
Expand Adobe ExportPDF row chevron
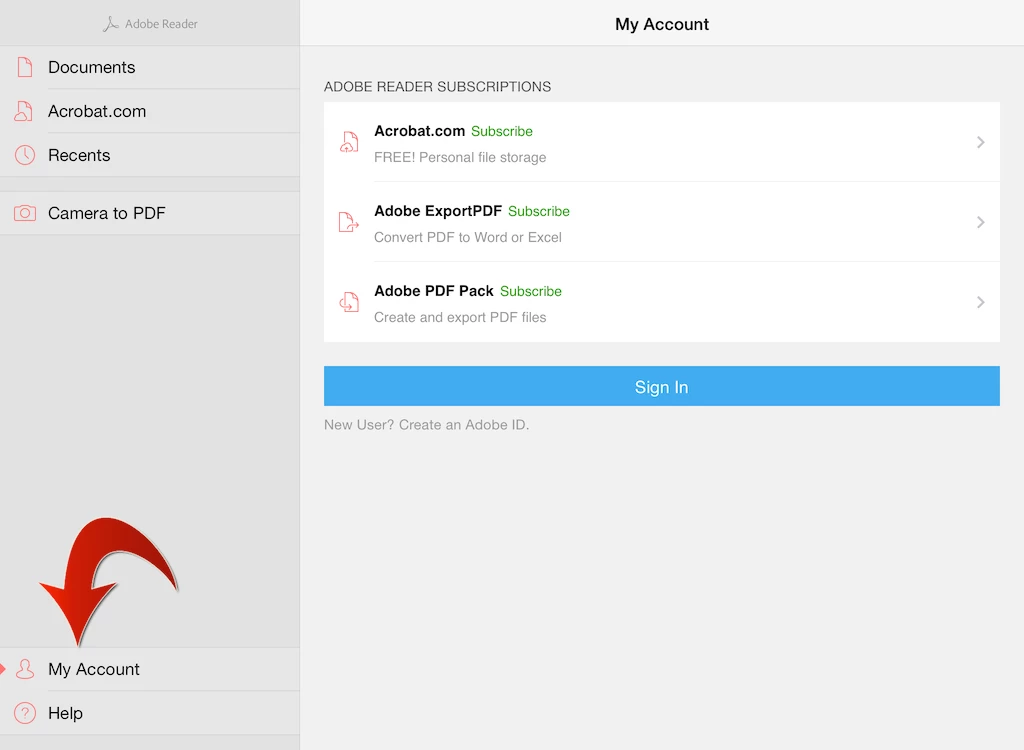coord(980,222)
